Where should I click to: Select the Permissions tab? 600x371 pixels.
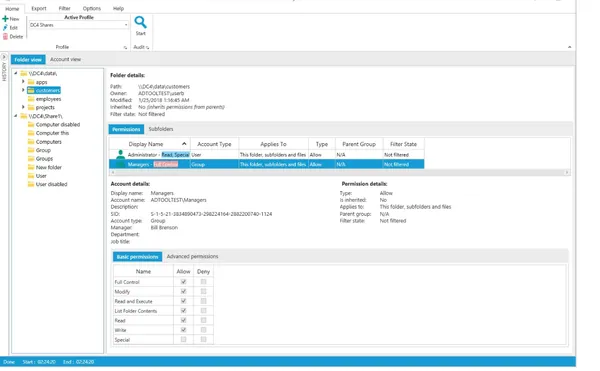[x=126, y=129]
